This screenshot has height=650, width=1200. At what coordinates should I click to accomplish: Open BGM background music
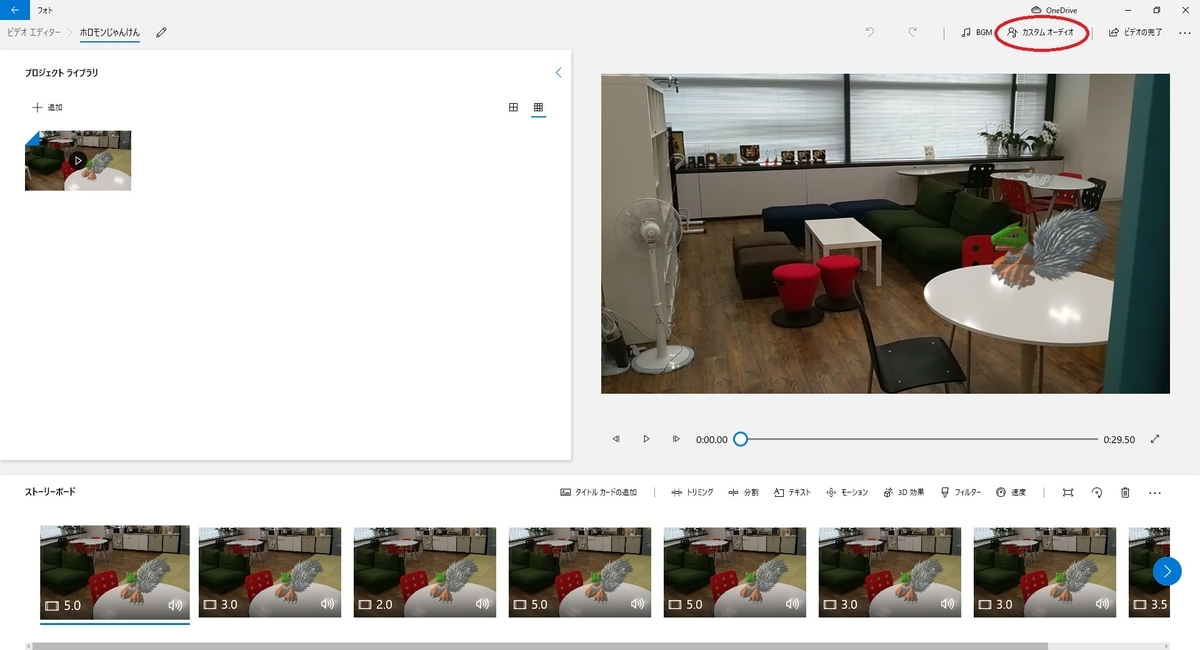pos(976,32)
